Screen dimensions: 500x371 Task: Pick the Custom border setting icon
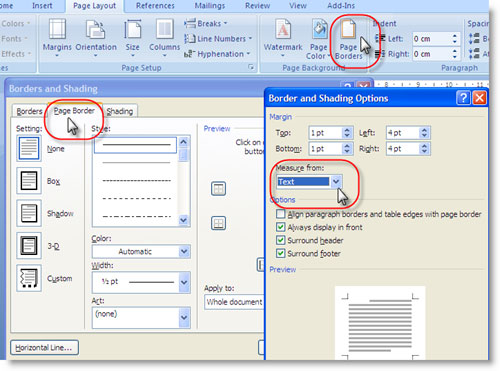coord(29,278)
